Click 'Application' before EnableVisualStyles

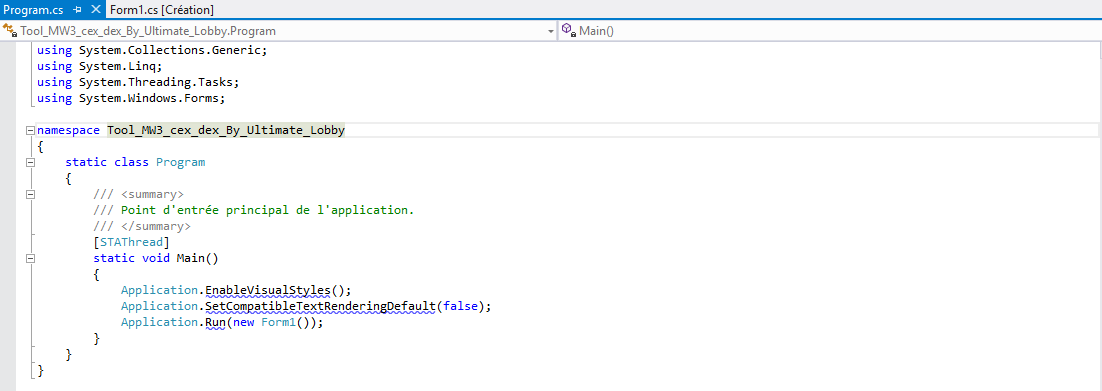click(159, 290)
